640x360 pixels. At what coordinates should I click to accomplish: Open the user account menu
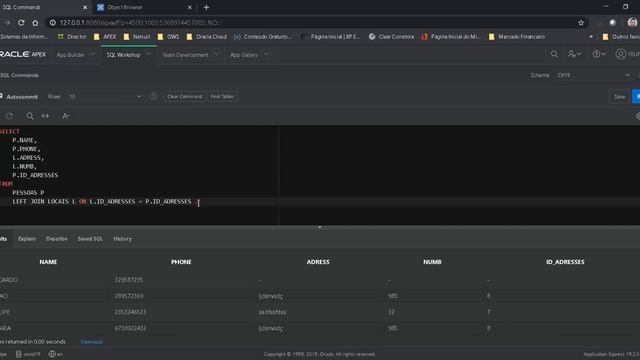[627, 54]
